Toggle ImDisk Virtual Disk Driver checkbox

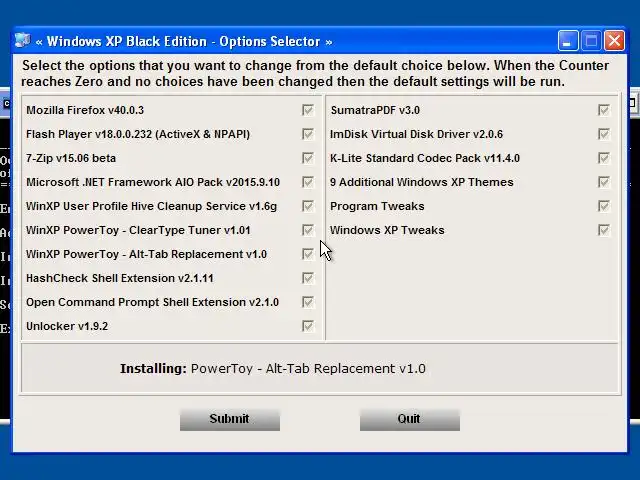(x=604, y=134)
